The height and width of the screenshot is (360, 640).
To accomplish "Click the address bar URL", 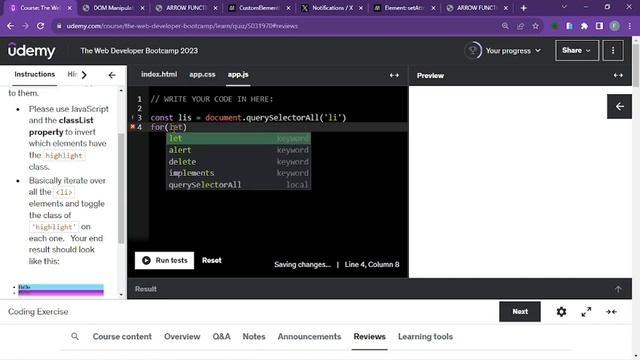I will 182,26.
